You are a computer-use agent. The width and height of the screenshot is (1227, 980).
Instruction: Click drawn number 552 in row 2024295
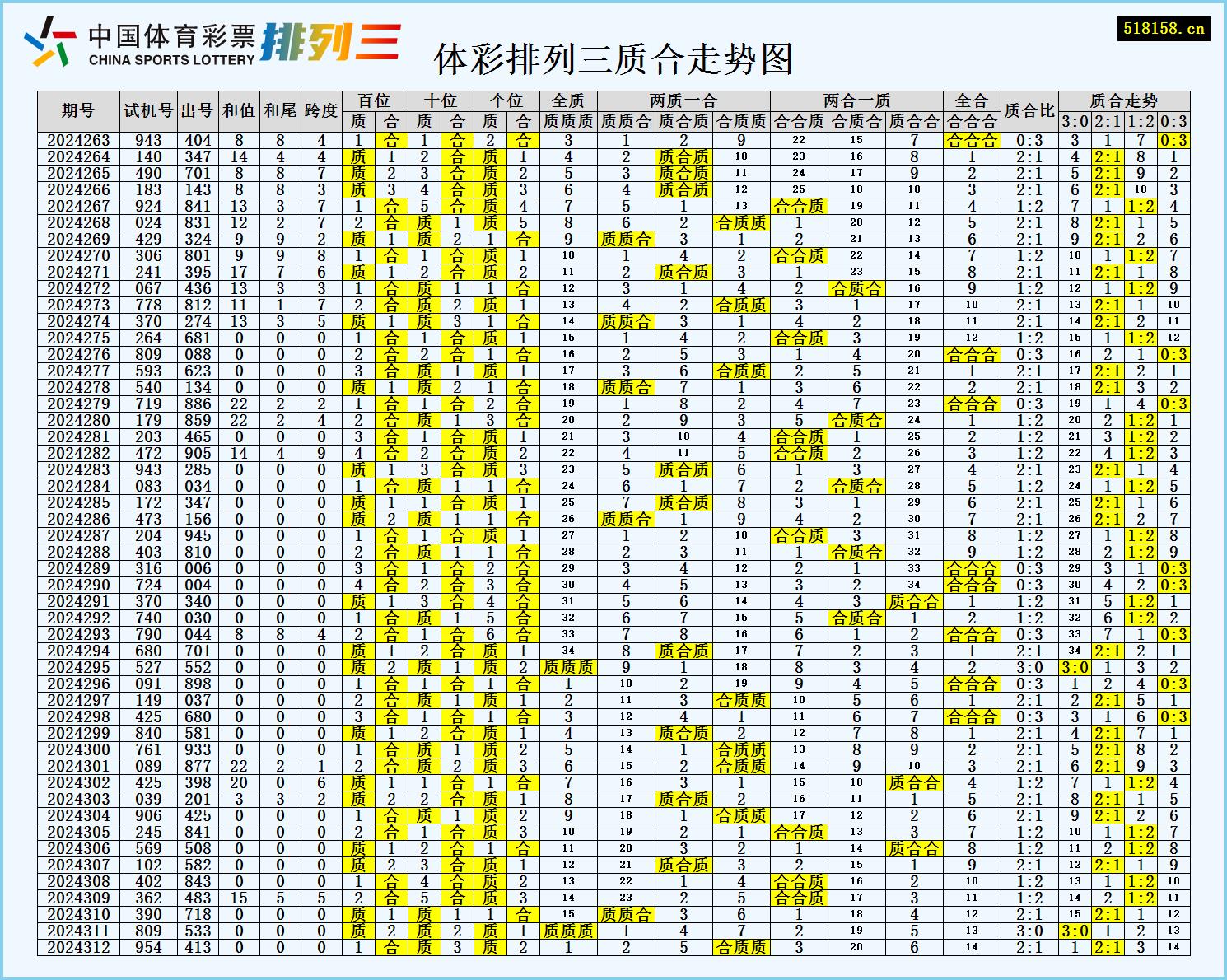(x=198, y=668)
